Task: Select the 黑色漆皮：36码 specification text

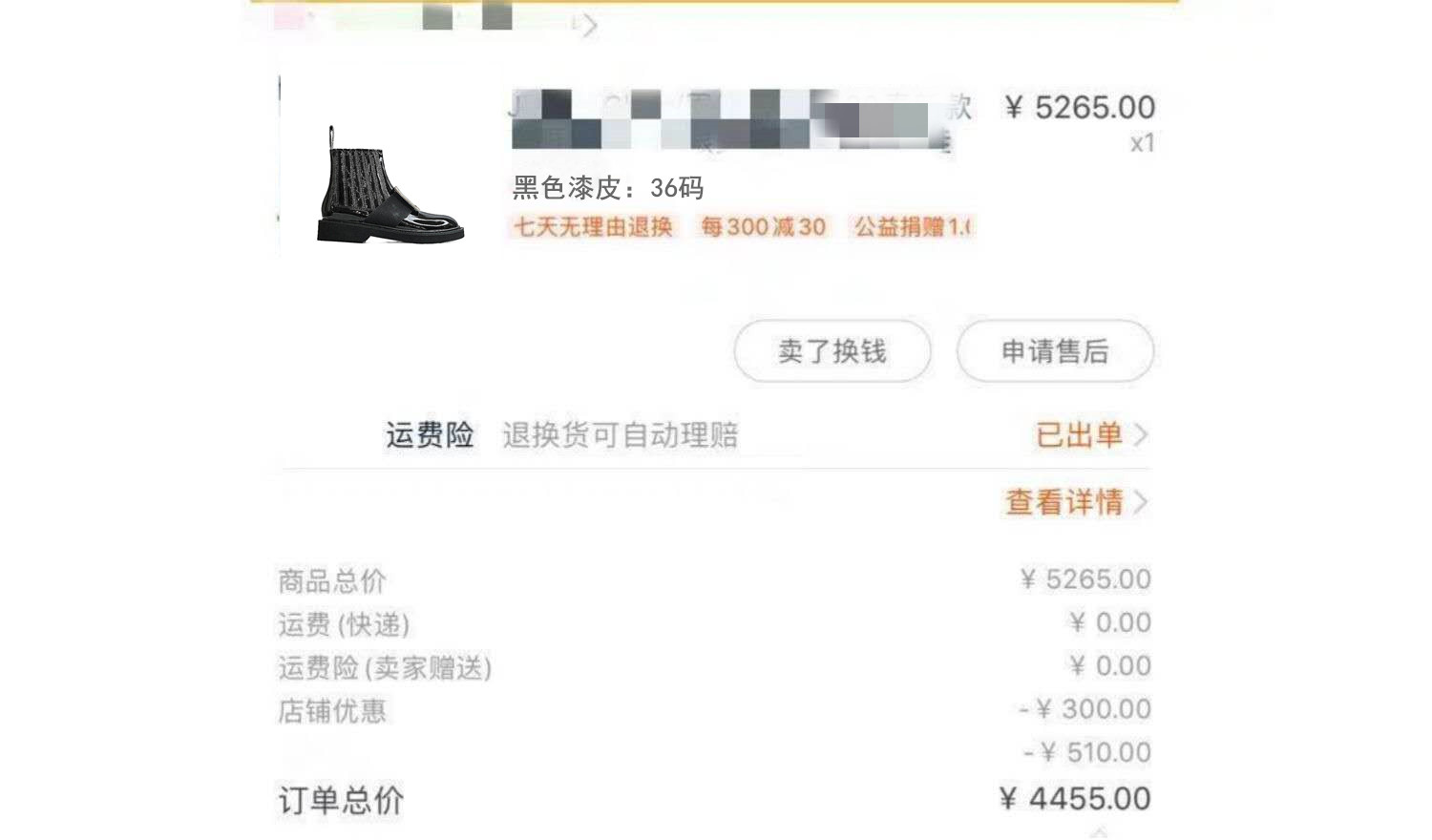Action: [608, 187]
